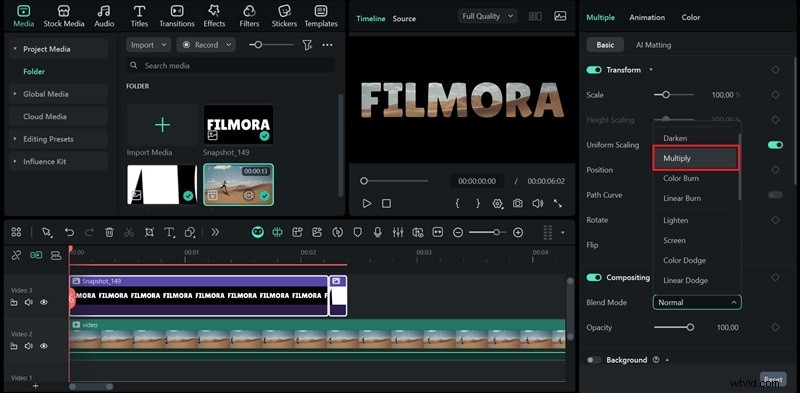Click the fullscreen preview icon
This screenshot has width=800, height=393.
point(558,204)
